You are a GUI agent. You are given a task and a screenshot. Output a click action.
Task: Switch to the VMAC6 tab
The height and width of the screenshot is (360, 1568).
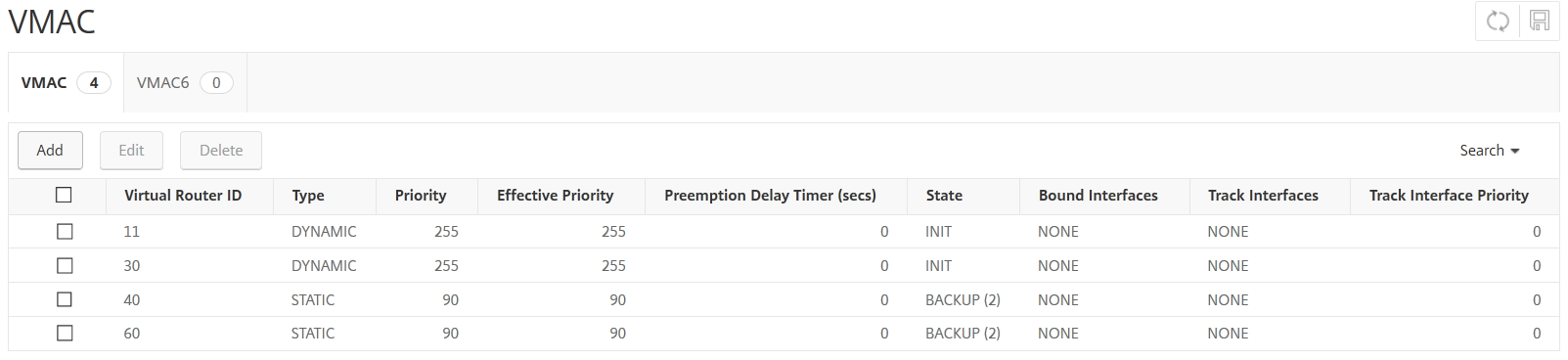[185, 82]
